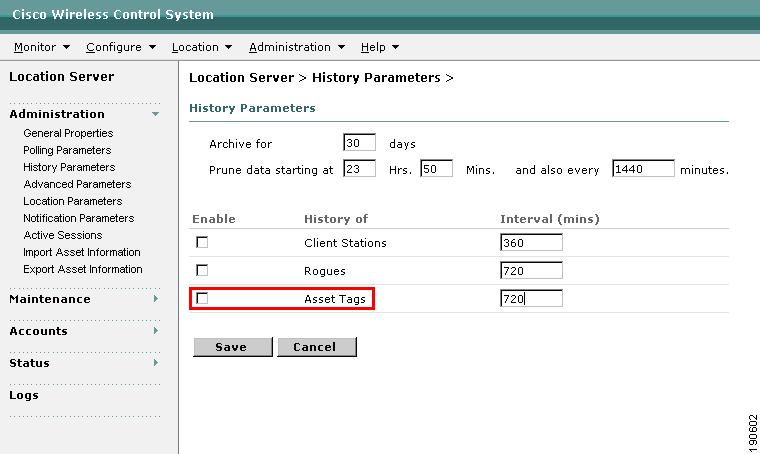Click the 'Client Stations' row label
Image resolution: width=760 pixels, height=454 pixels.
[x=345, y=243]
